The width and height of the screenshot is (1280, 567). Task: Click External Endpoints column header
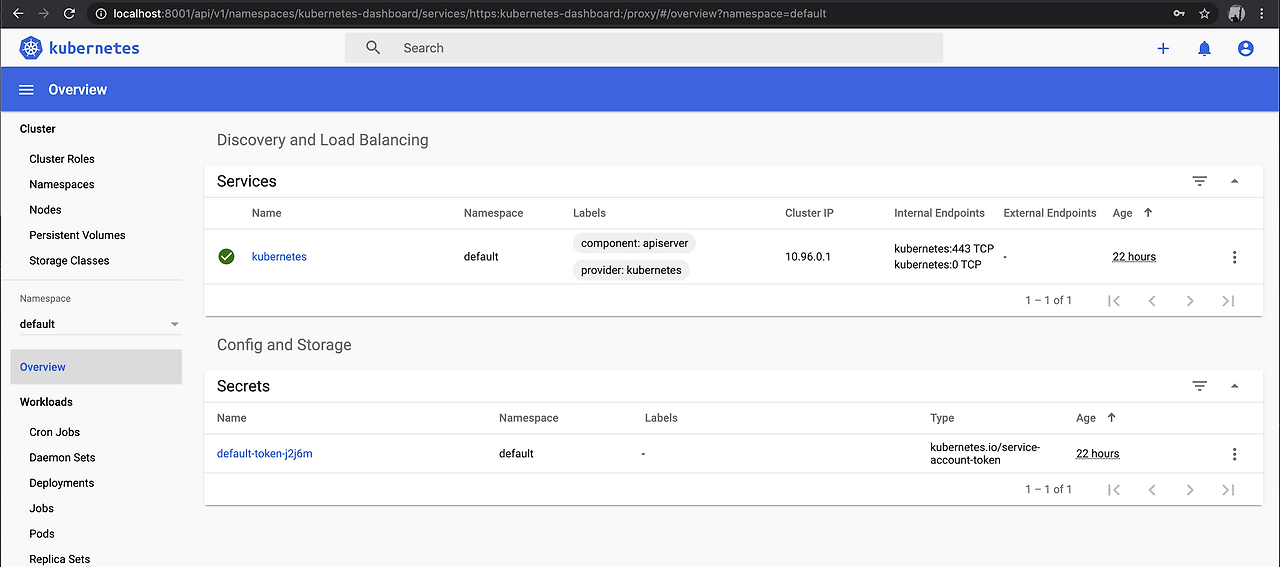[x=1050, y=213]
